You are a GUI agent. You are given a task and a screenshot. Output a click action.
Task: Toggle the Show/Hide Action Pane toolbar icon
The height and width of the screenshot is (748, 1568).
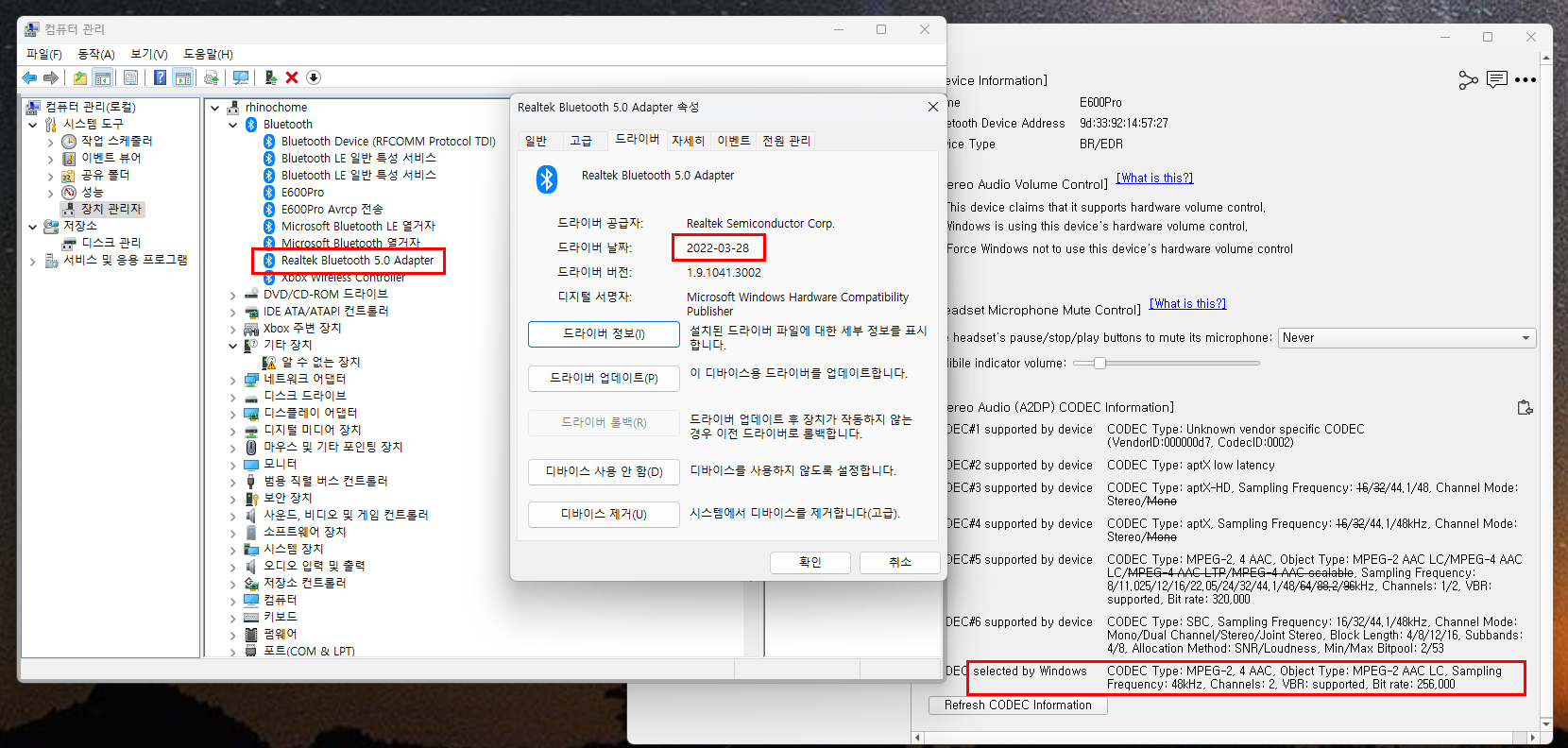[183, 77]
